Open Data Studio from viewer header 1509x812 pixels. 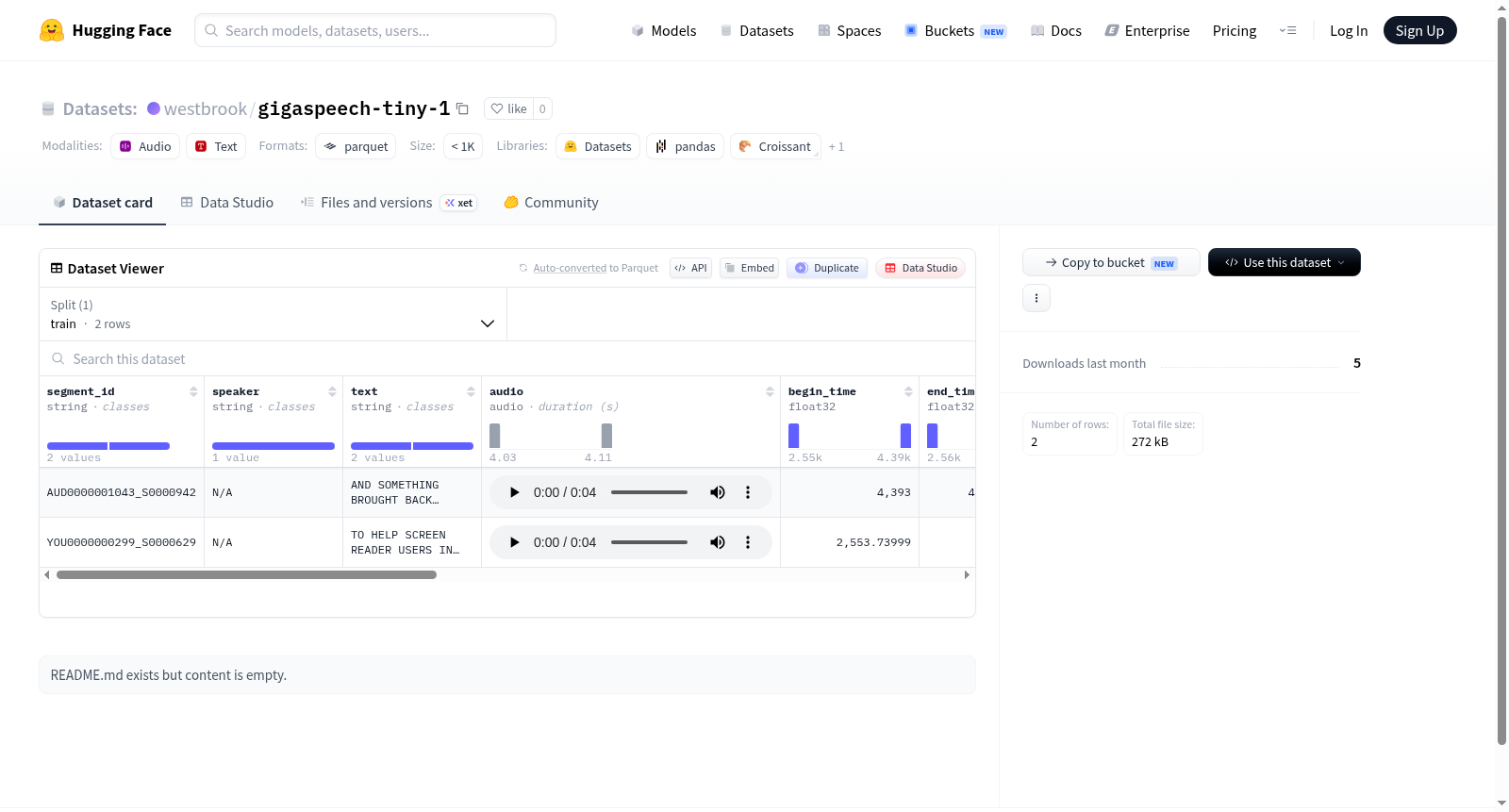(920, 268)
